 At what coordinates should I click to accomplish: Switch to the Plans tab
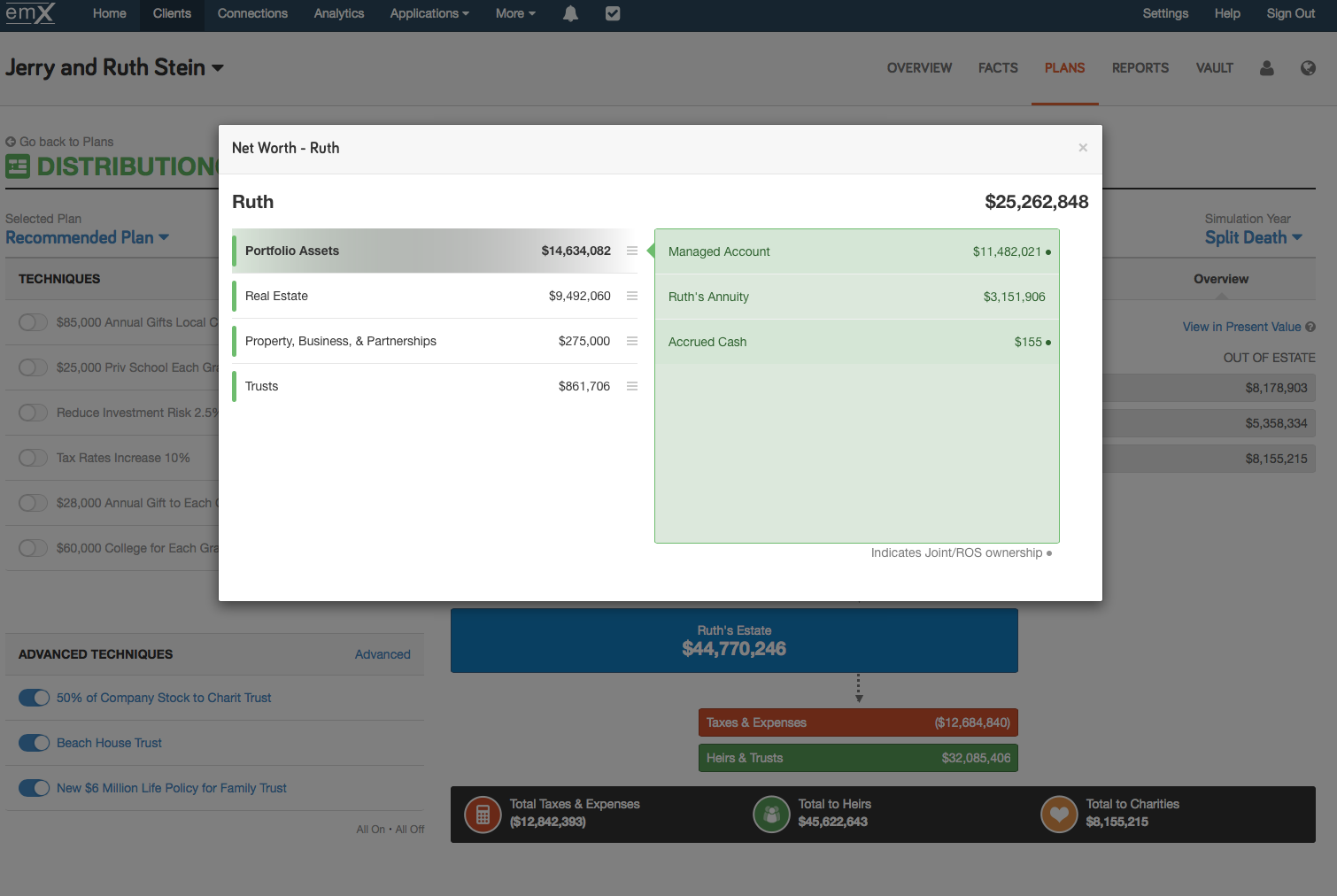(x=1064, y=68)
